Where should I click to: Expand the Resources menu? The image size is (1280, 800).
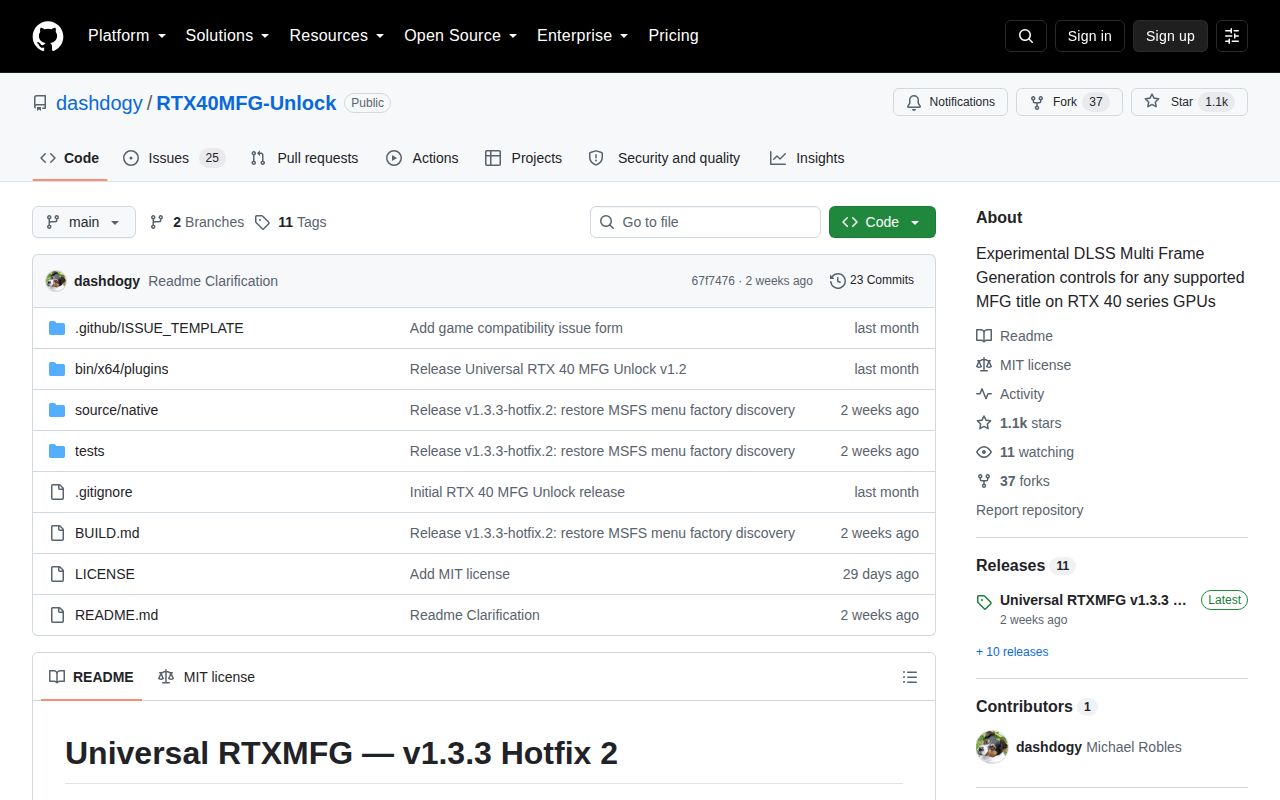(x=337, y=36)
